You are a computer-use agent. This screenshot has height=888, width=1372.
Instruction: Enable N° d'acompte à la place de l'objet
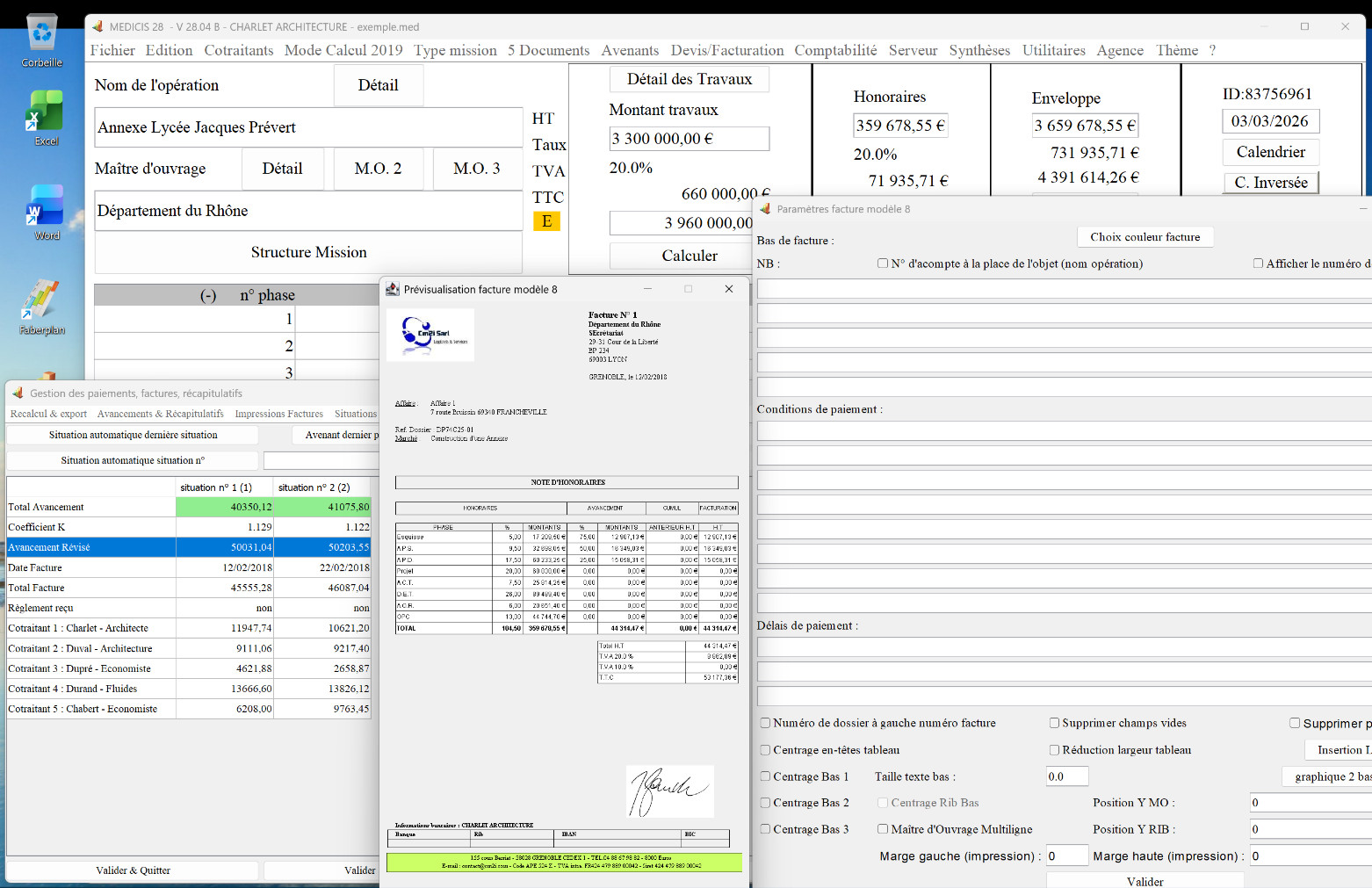pyautogui.click(x=883, y=264)
